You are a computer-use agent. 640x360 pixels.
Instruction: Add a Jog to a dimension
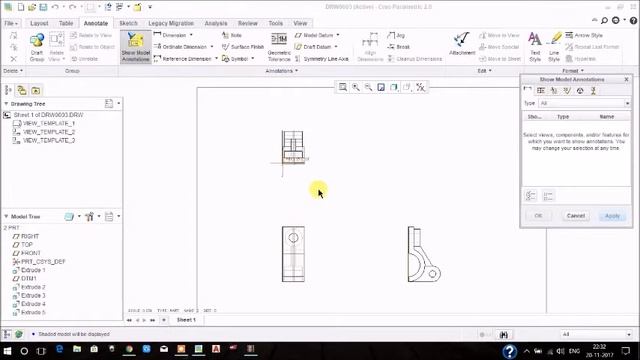pos(396,36)
